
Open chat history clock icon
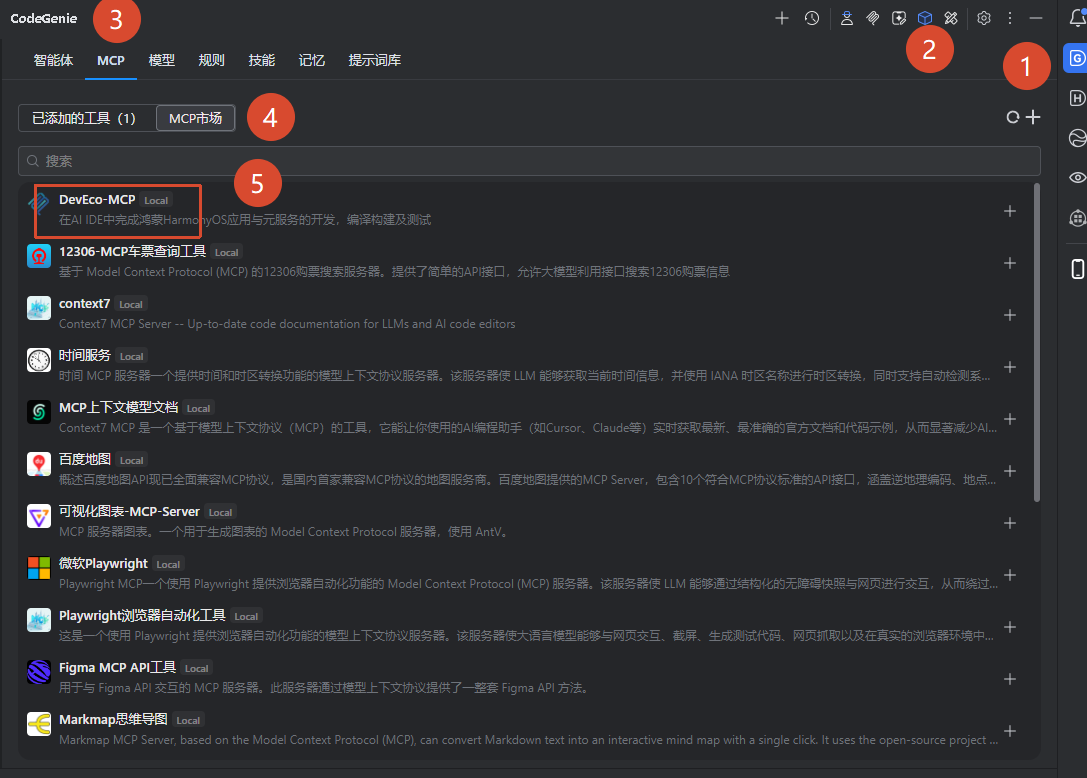(812, 18)
